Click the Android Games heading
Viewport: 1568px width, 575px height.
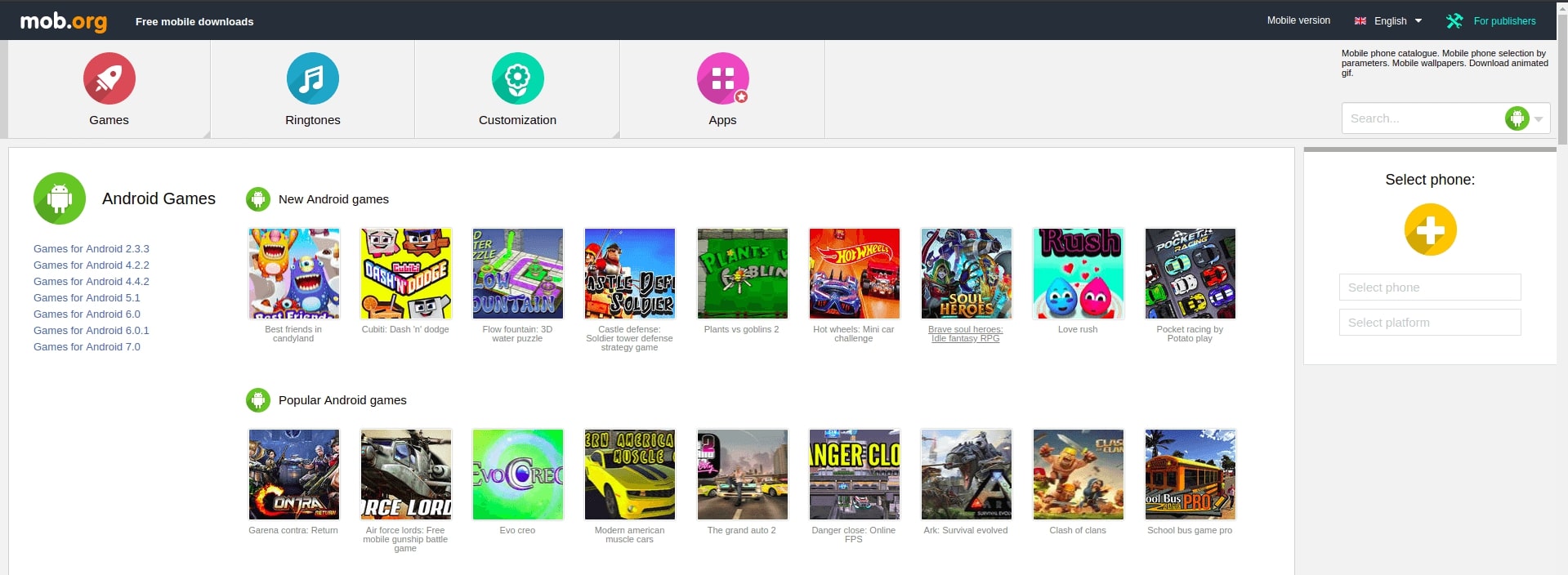(x=159, y=198)
